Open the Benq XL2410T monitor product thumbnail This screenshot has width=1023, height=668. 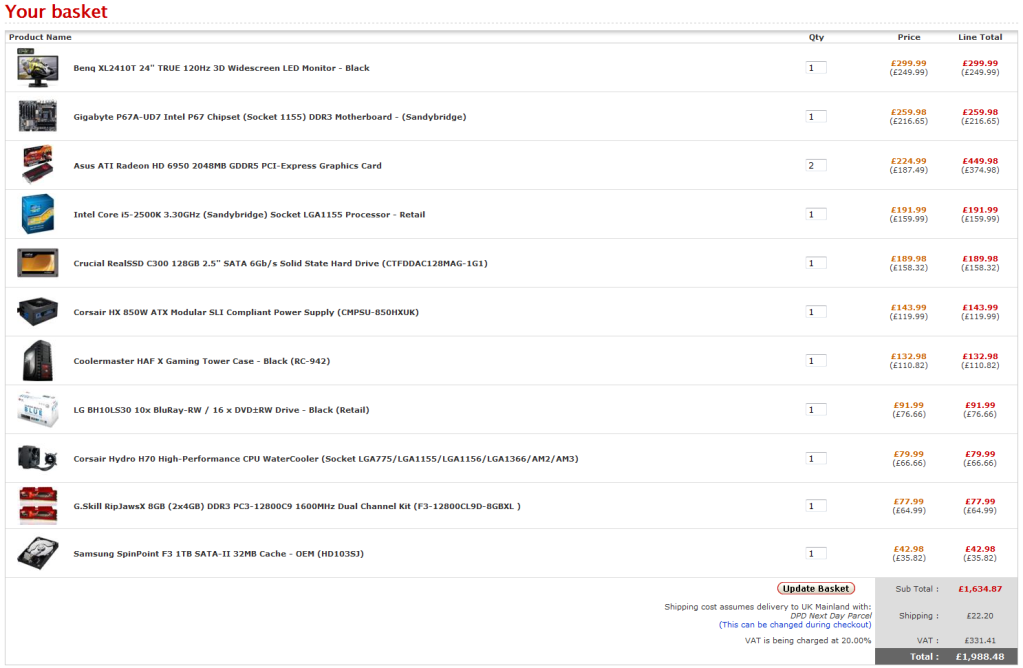click(x=38, y=68)
